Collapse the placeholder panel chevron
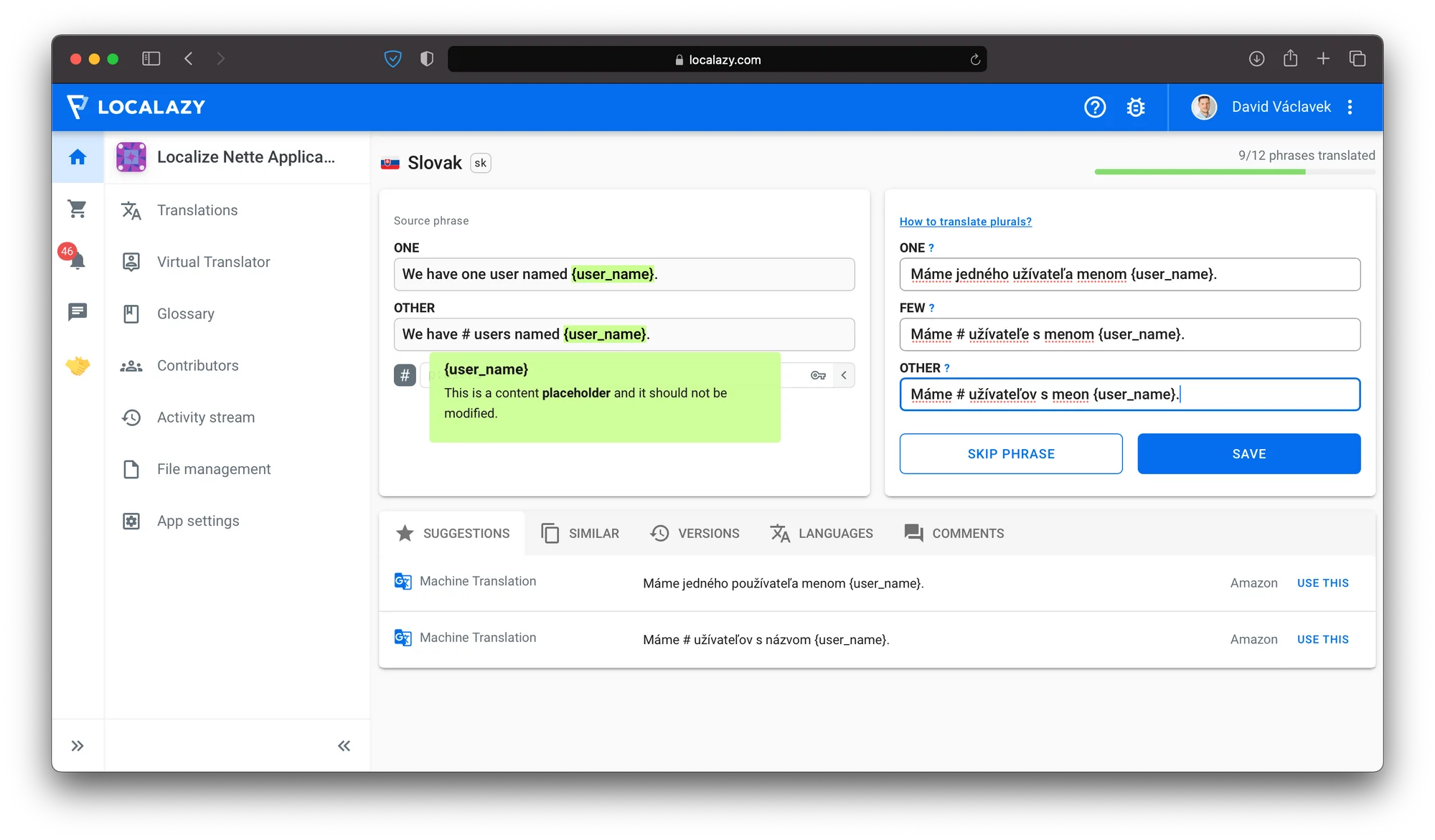The width and height of the screenshot is (1435, 840). (844, 375)
